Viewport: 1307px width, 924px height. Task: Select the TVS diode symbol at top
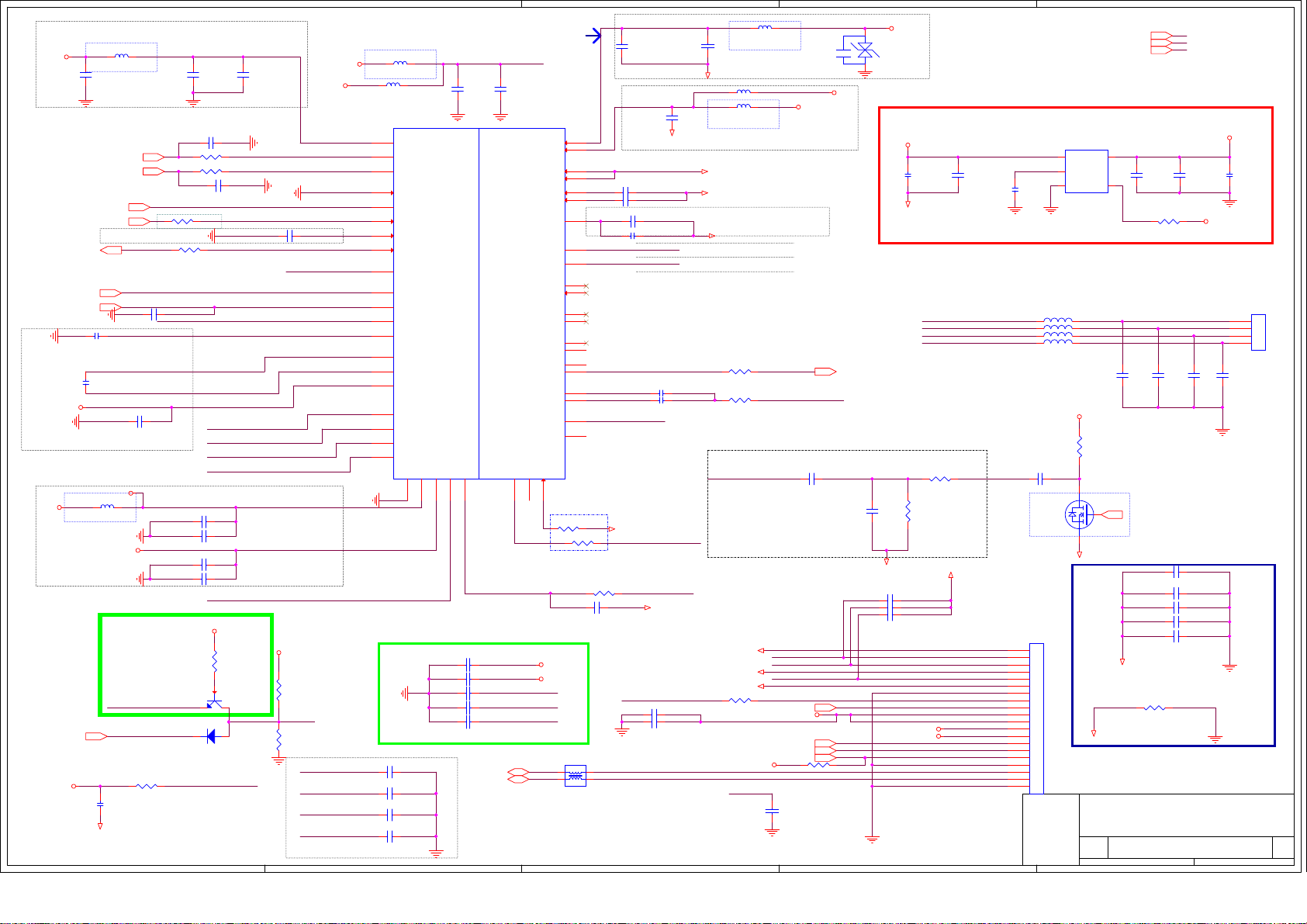(x=864, y=50)
